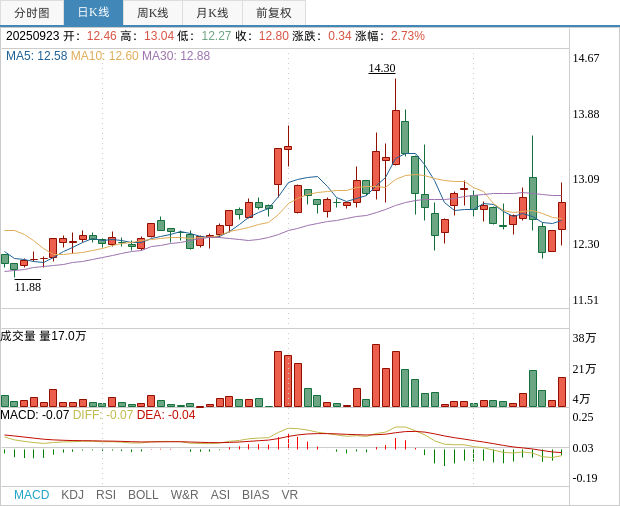Click the 12.30 price axis label
The height and width of the screenshot is (506, 620).
(586, 244)
